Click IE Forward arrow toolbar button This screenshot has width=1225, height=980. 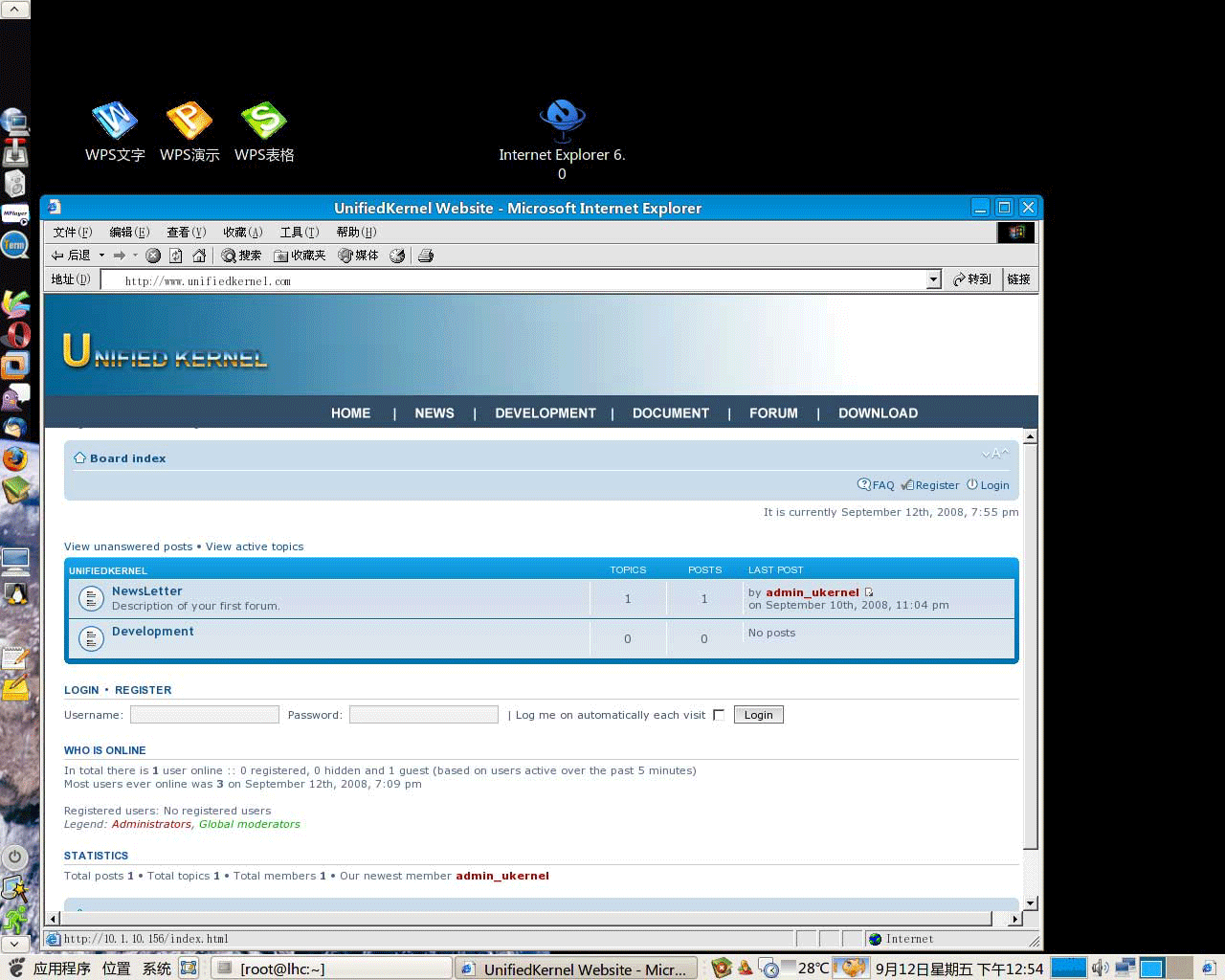[120, 256]
